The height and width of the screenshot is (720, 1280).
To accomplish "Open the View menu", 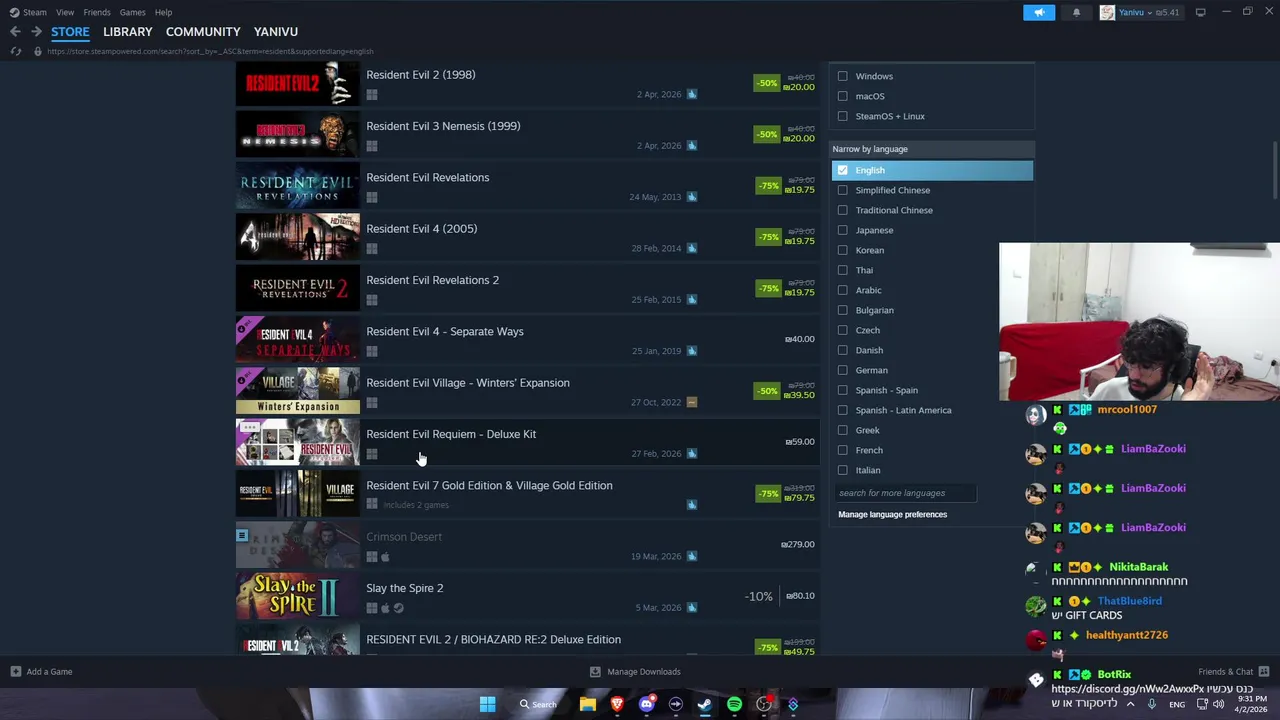I will (x=65, y=12).
